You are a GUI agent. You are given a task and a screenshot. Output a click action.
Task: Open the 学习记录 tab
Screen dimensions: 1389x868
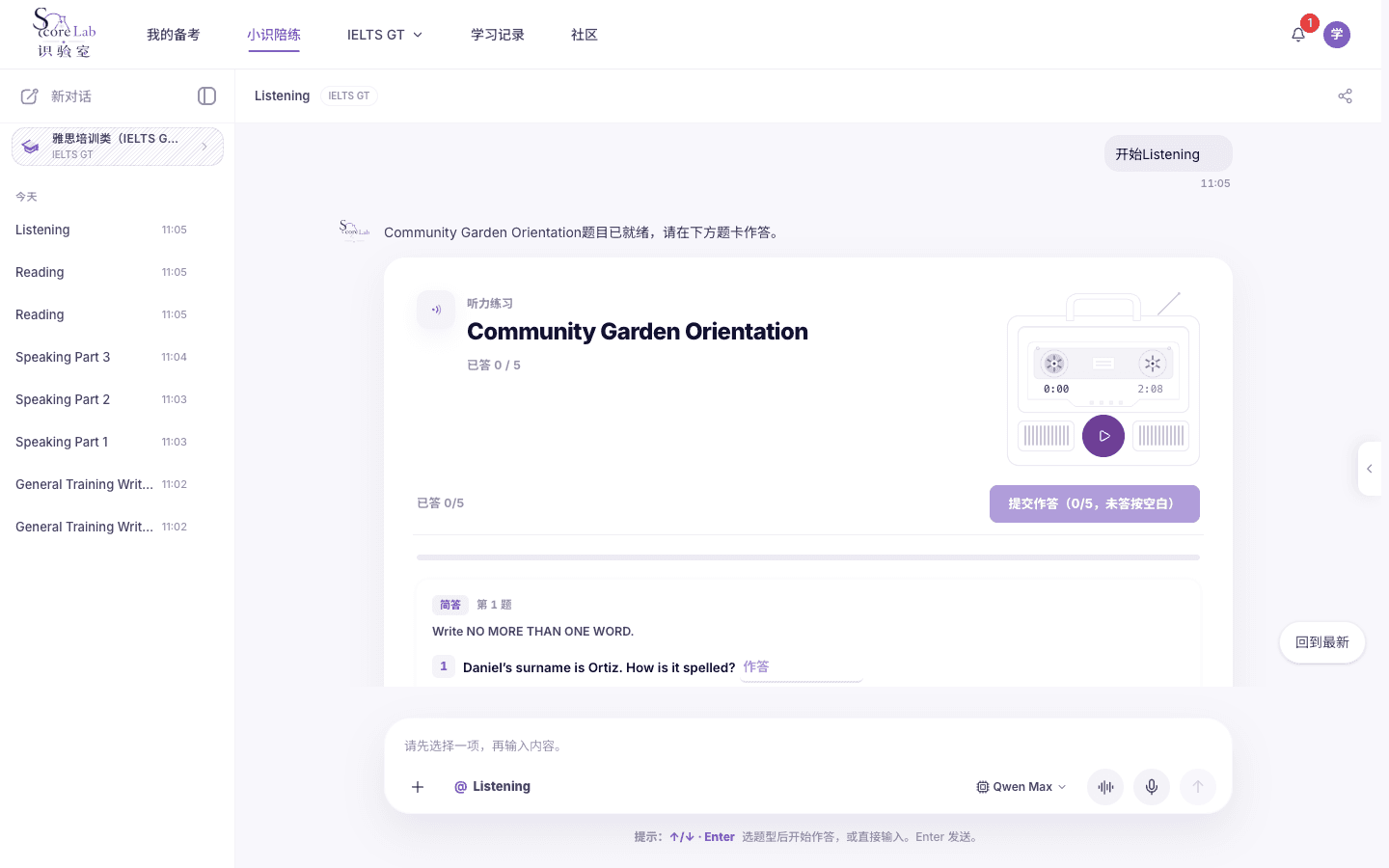[x=498, y=35]
